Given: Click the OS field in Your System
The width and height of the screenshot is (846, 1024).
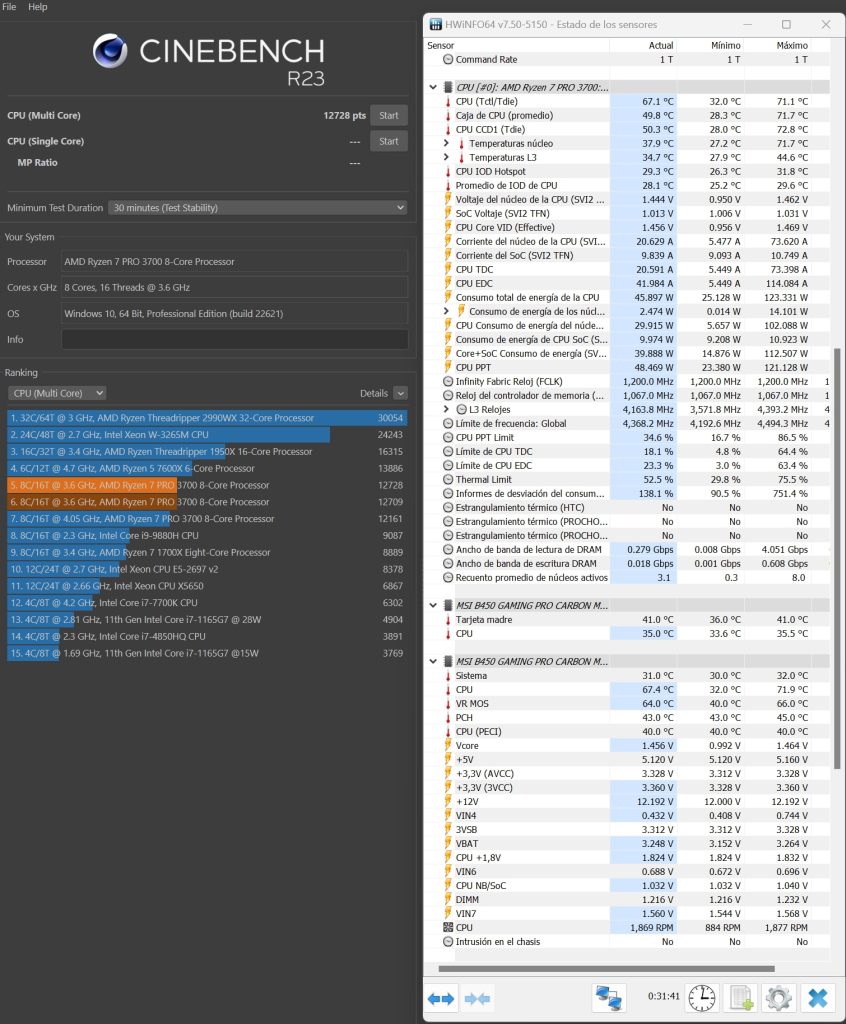Looking at the screenshot, I should (235, 313).
